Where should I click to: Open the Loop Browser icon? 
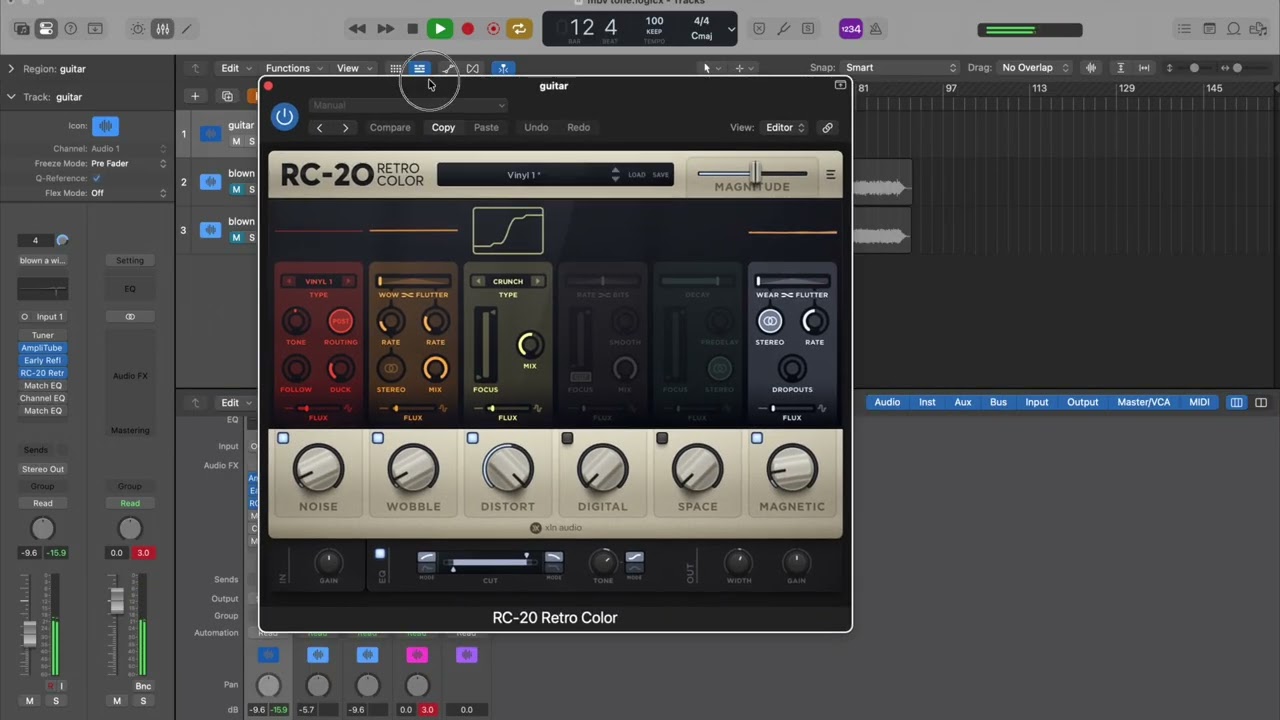[x=1234, y=29]
